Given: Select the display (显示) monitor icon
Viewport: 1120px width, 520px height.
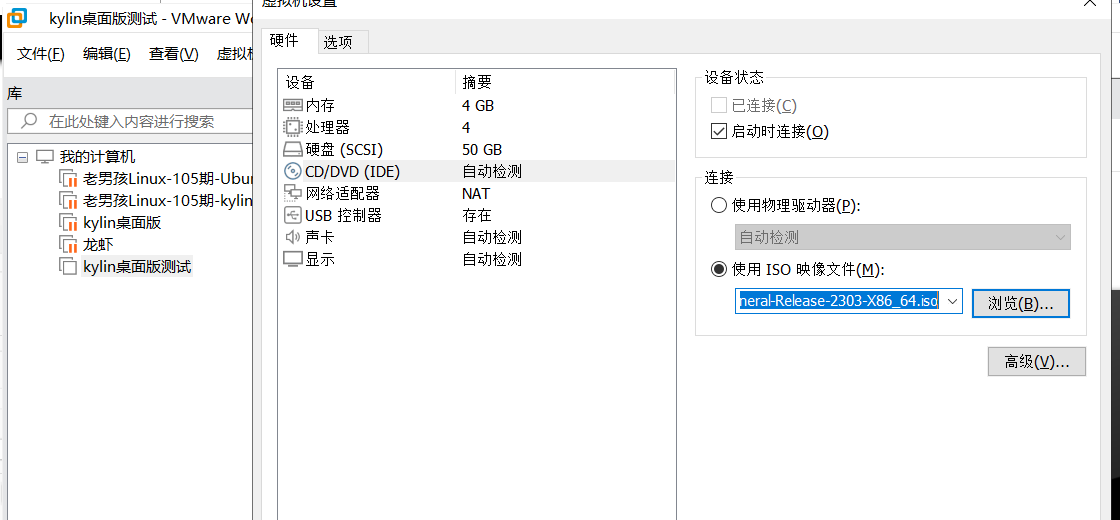Looking at the screenshot, I should (x=293, y=259).
